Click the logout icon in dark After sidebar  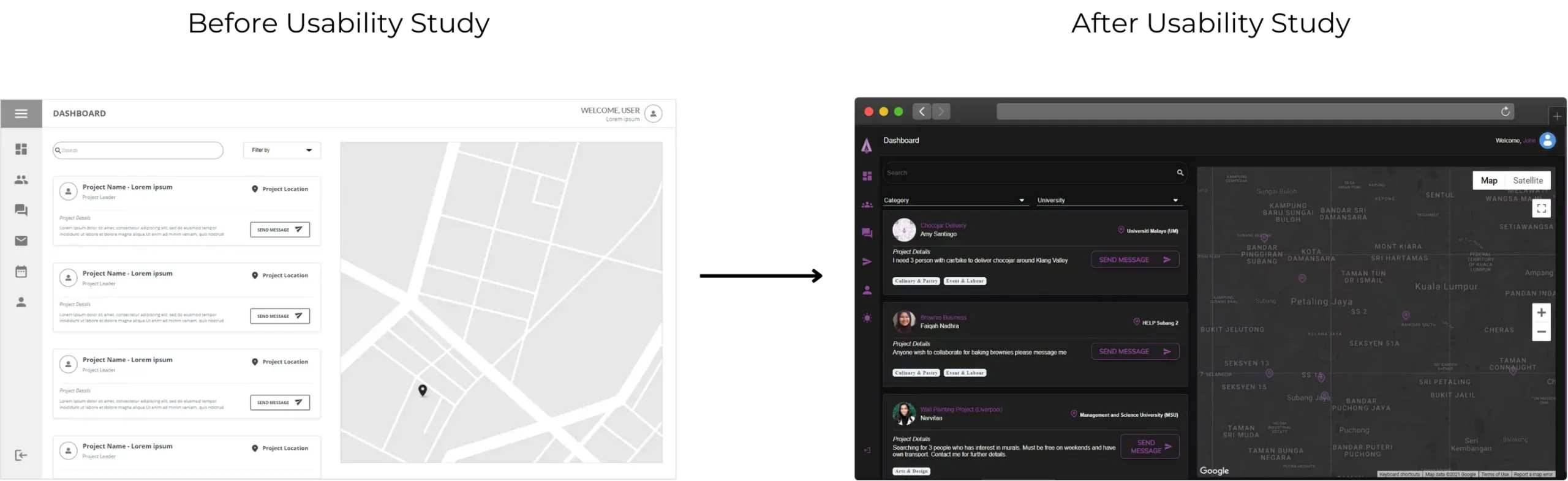(867, 450)
